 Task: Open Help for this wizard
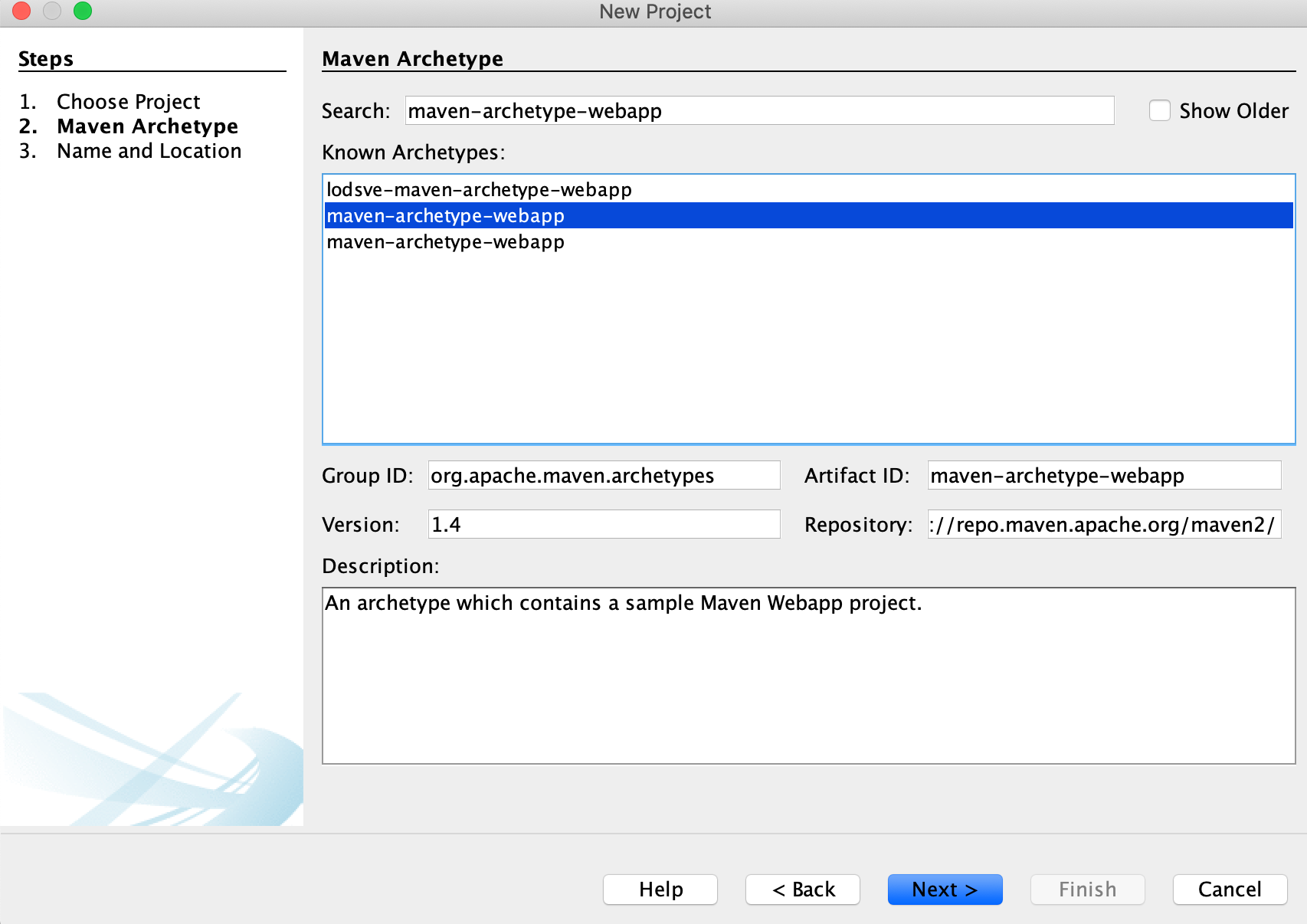660,890
